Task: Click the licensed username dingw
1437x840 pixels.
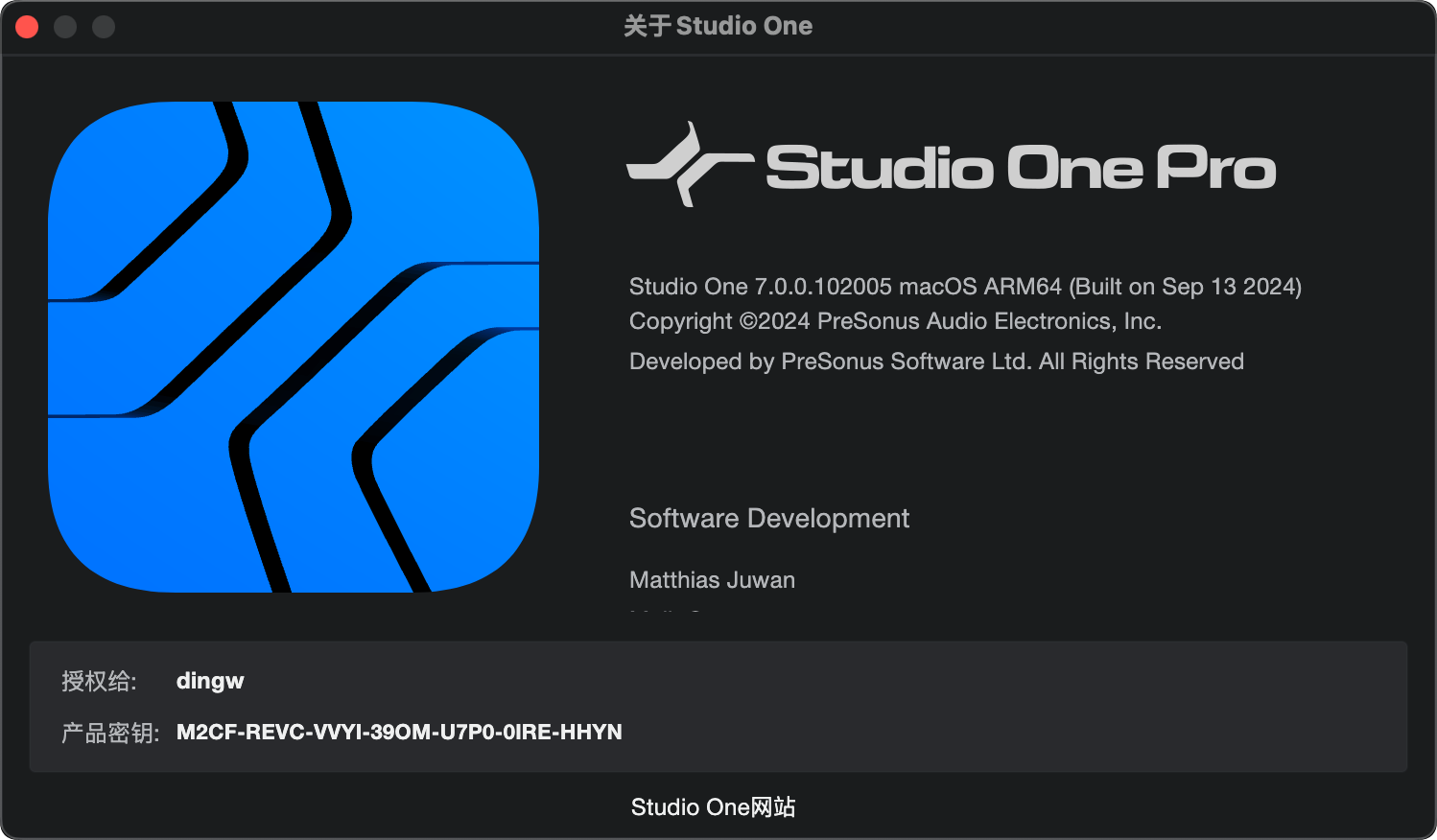Action: point(210,681)
